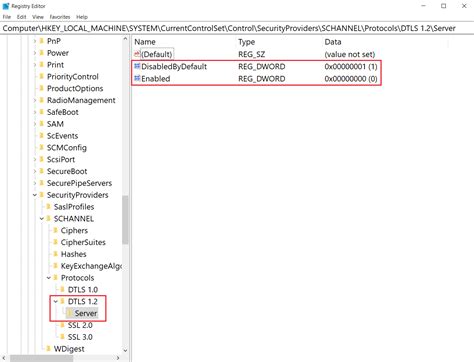
Task: Click the Enabled DWORD value icon
Action: tap(137, 78)
